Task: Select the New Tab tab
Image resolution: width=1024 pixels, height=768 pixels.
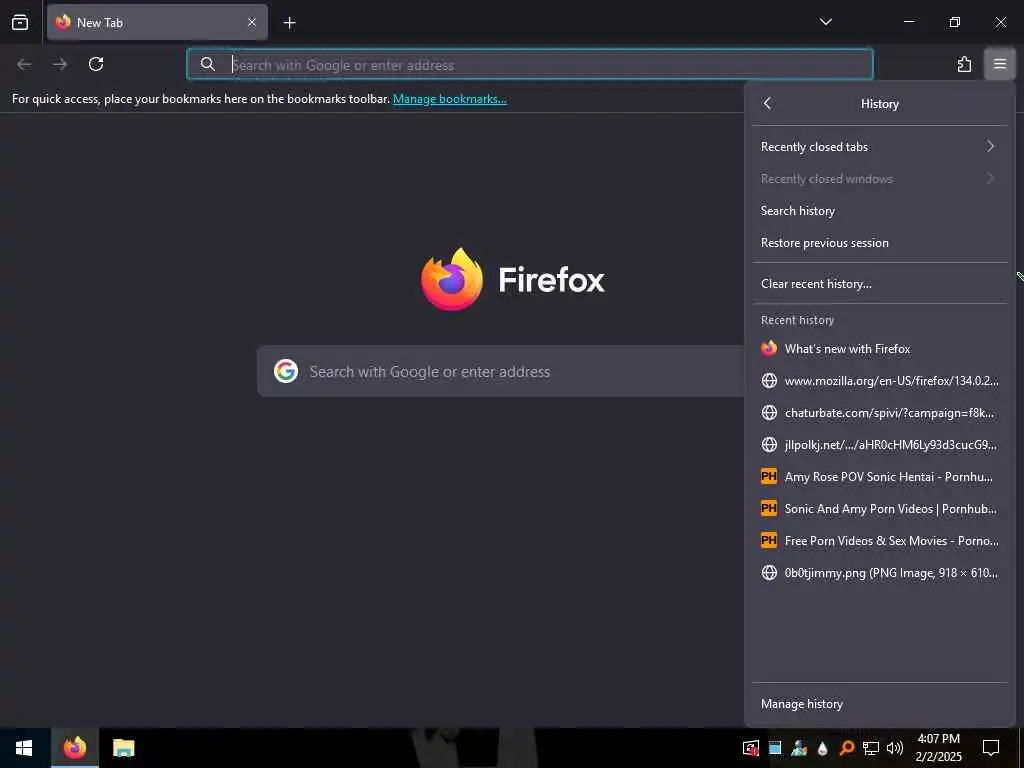Action: pos(157,22)
